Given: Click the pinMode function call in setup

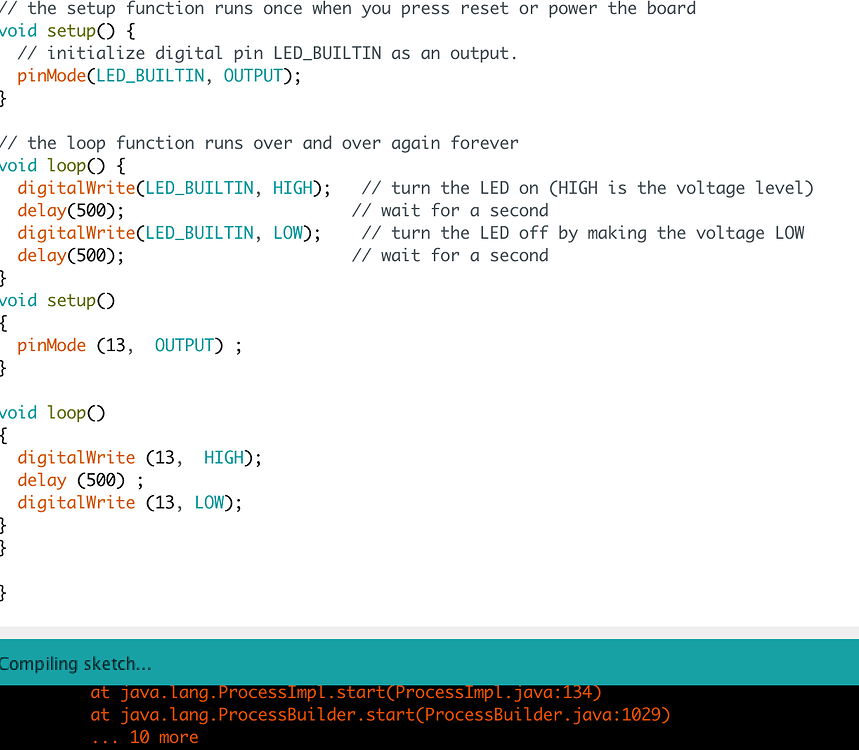Looking at the screenshot, I should click(x=51, y=75).
